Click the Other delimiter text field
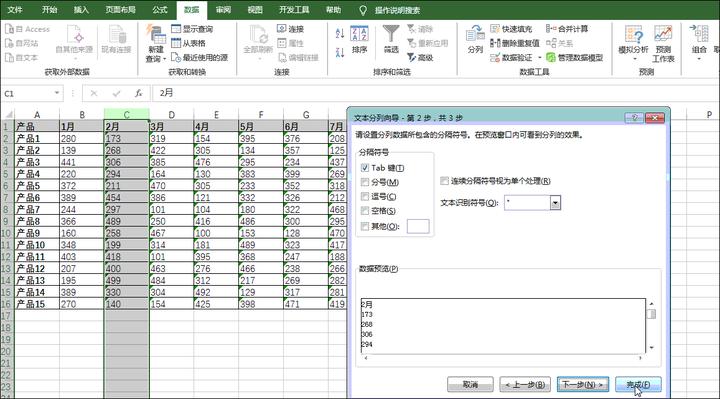The image size is (720, 399). (x=418, y=226)
